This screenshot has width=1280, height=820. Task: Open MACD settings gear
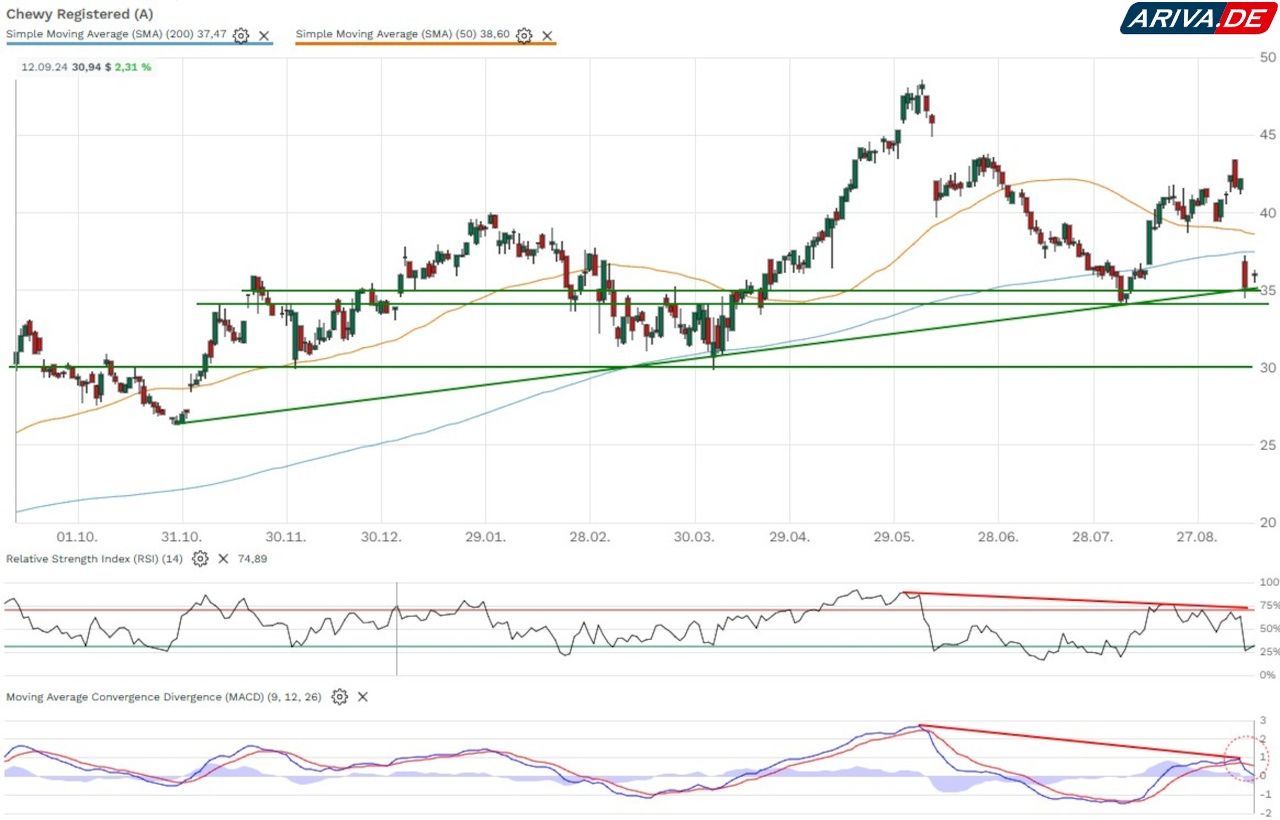pyautogui.click(x=340, y=697)
